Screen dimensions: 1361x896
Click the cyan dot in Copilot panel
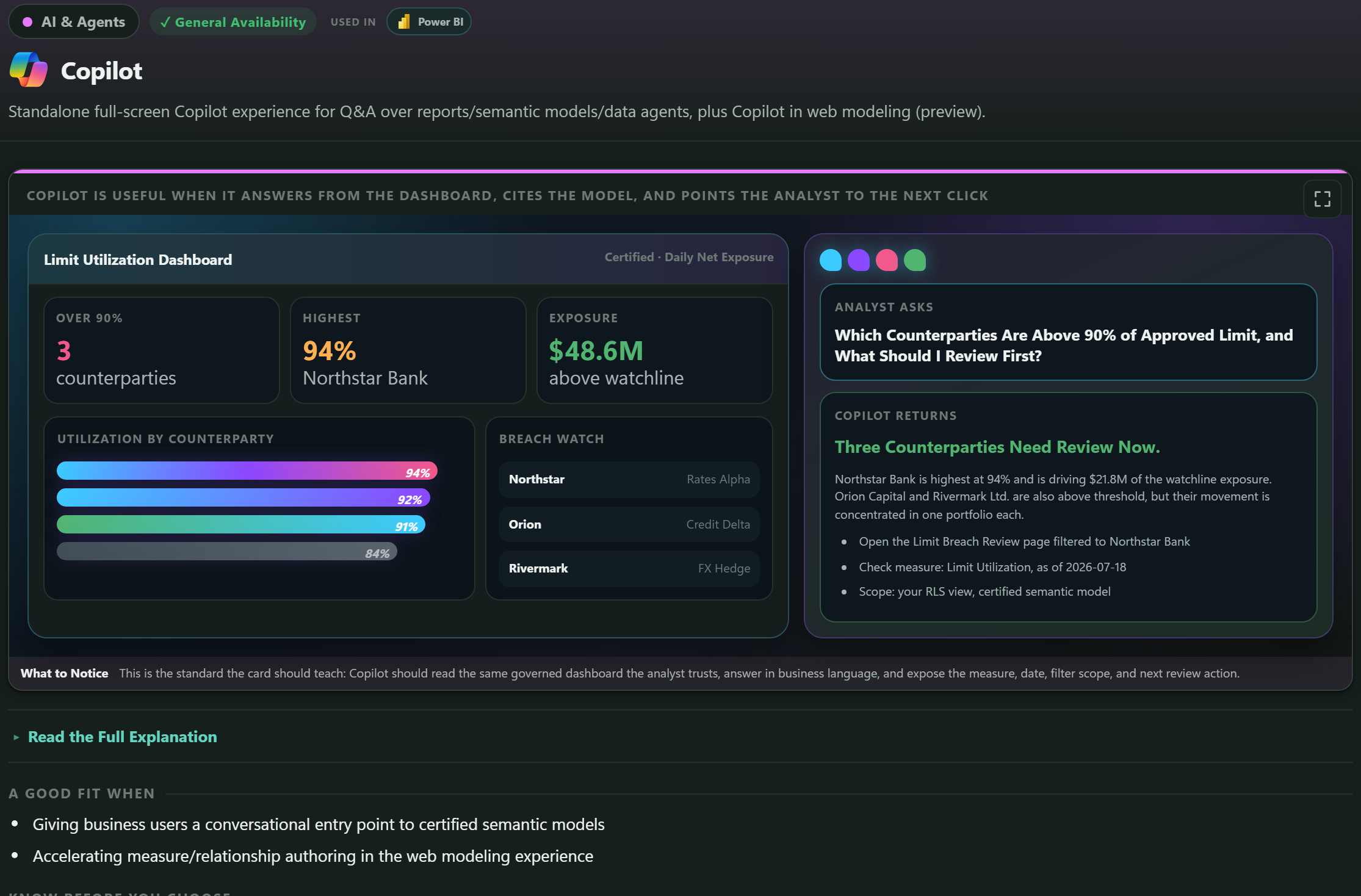pos(830,260)
